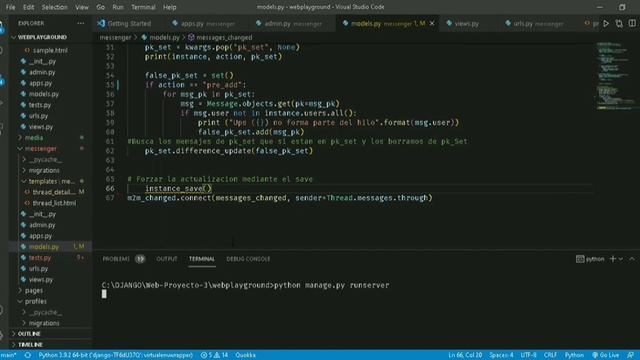Run Python file with play button
The width and height of the screenshot is (640, 360).
coord(606,24)
